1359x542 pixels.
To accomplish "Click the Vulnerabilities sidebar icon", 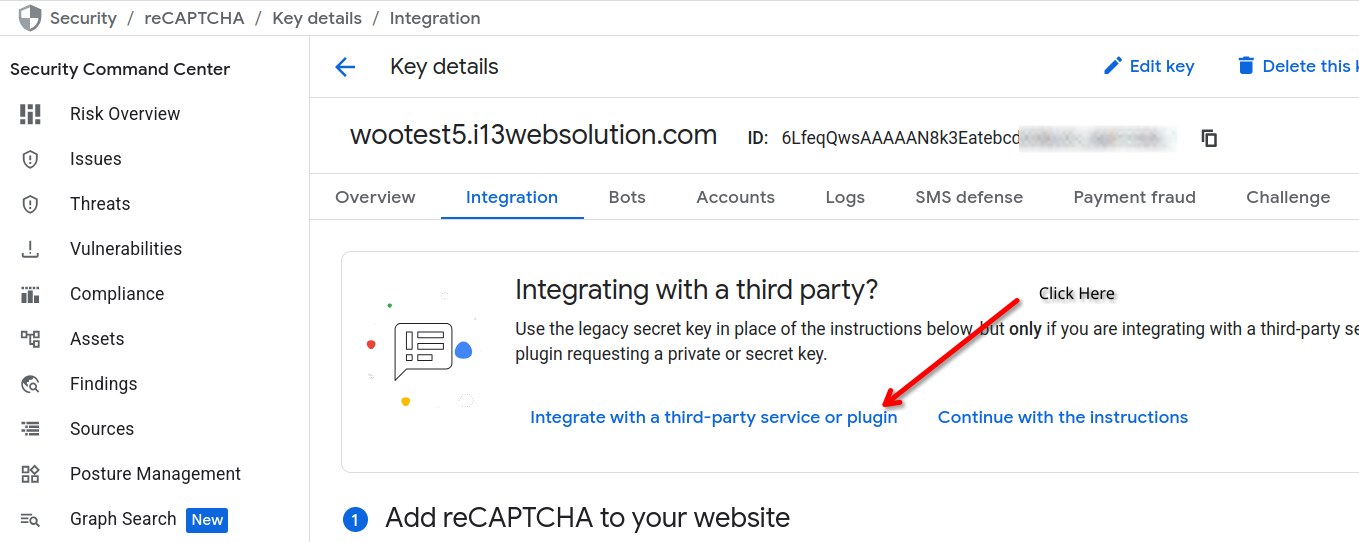I will 30,249.
